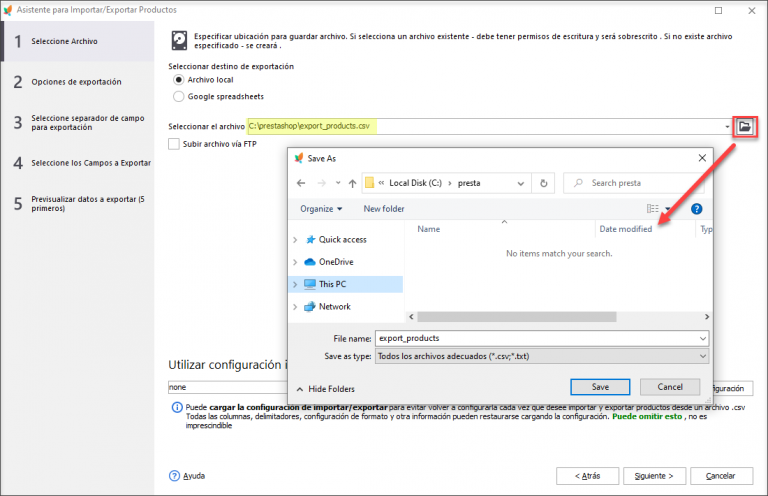Go to step 5 Previsualizar datos

point(78,204)
